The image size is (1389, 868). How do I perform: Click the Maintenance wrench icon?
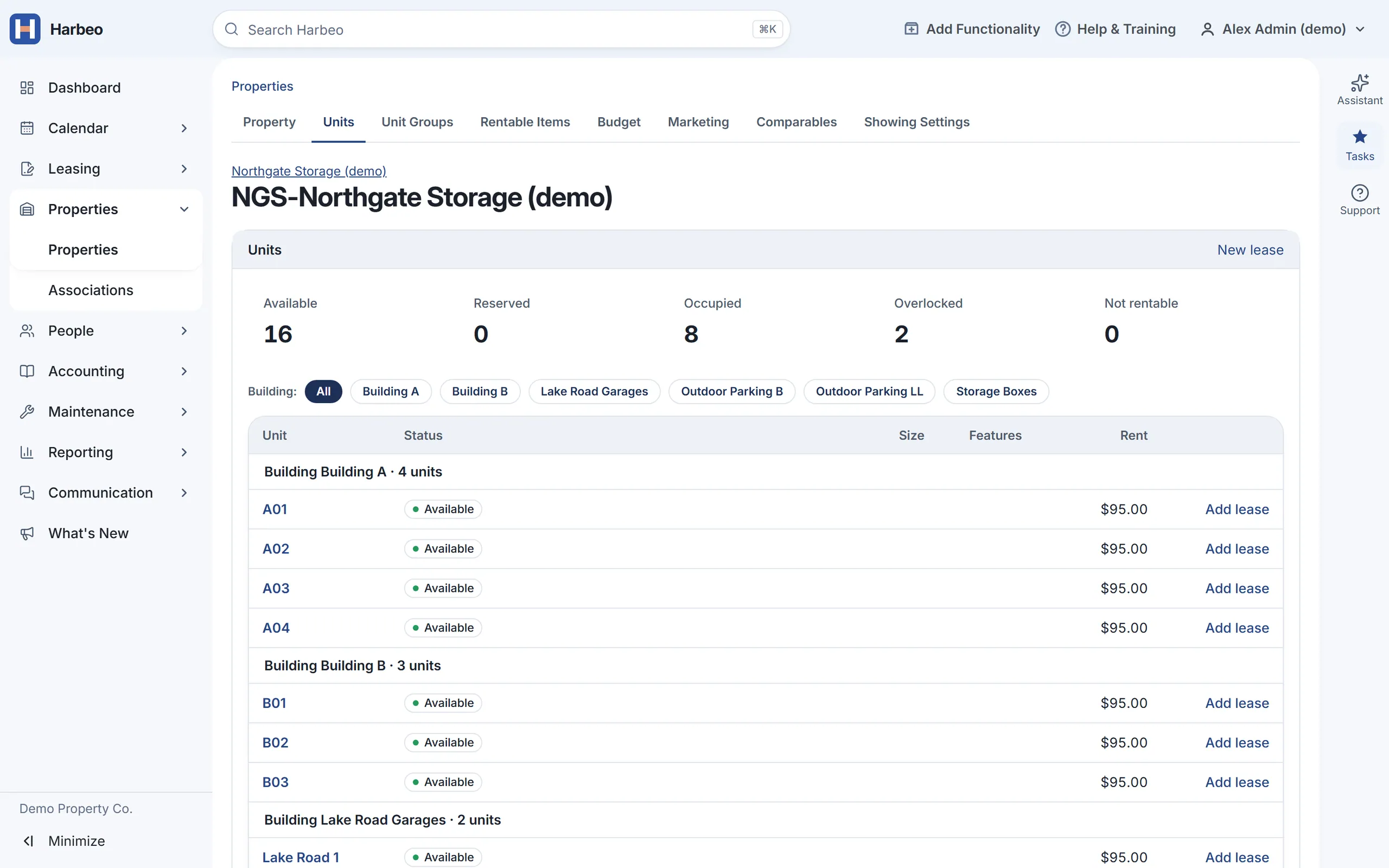pos(27,412)
